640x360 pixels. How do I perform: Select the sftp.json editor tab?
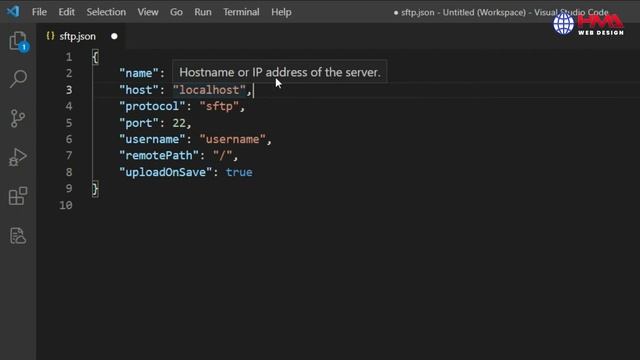(81, 36)
